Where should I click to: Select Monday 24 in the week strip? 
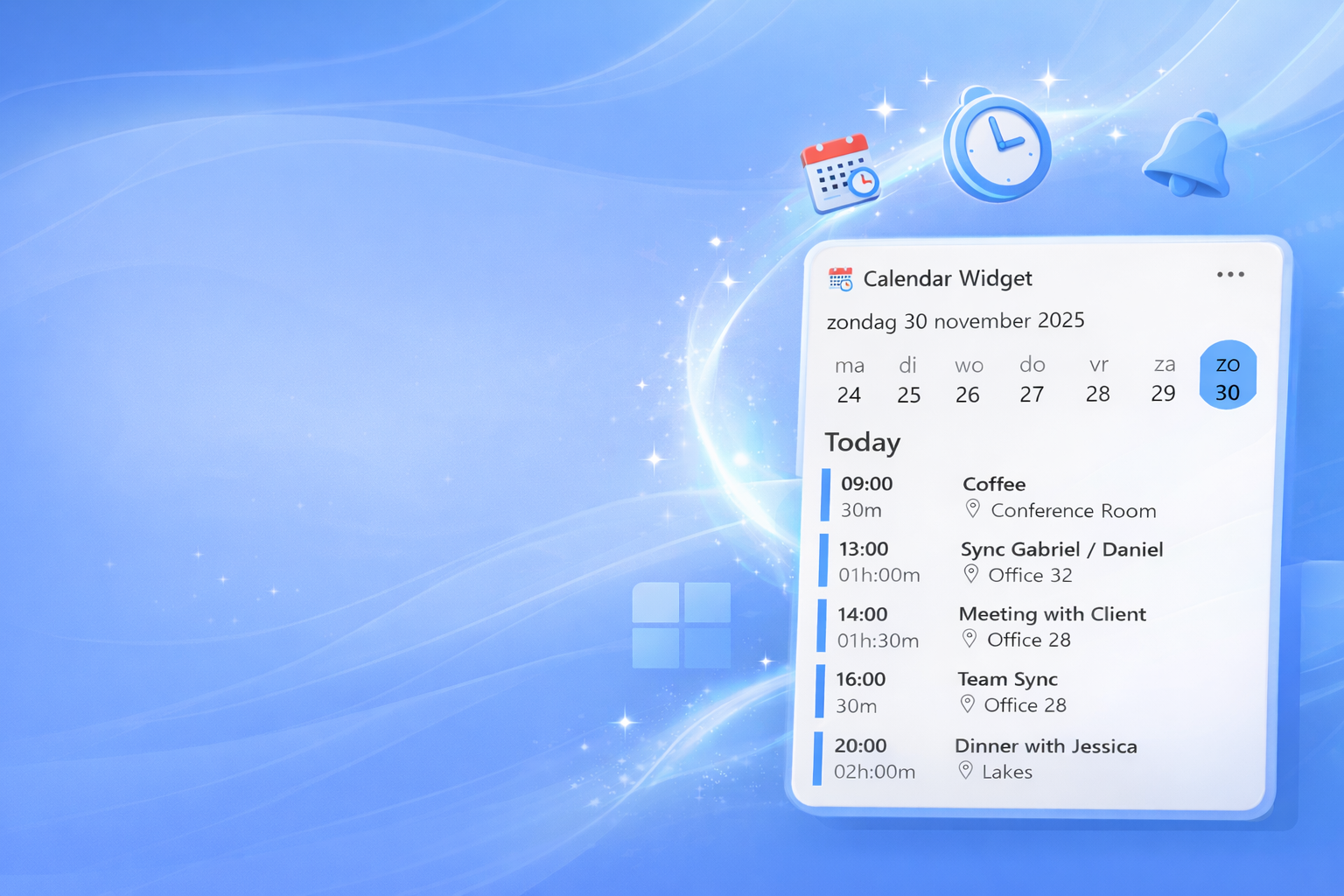849,380
